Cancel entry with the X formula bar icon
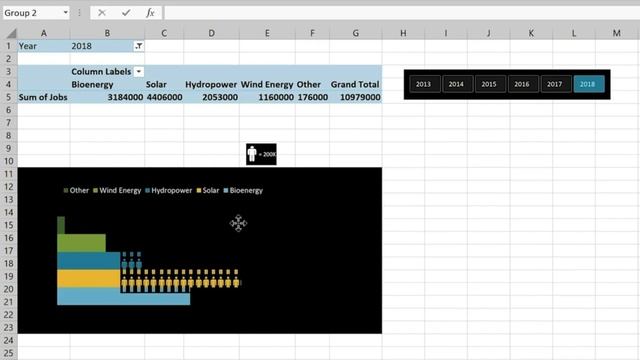640x360 pixels. pyautogui.click(x=102, y=13)
